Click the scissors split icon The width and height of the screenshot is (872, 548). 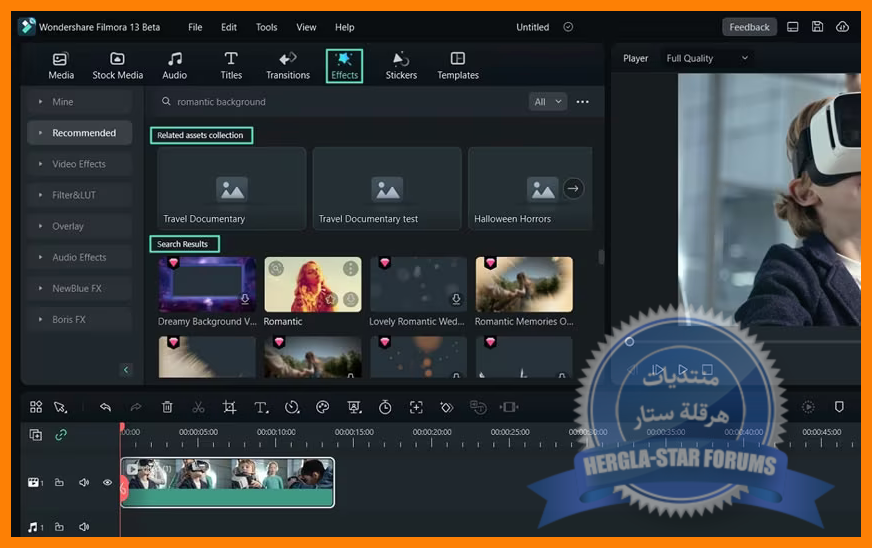198,407
